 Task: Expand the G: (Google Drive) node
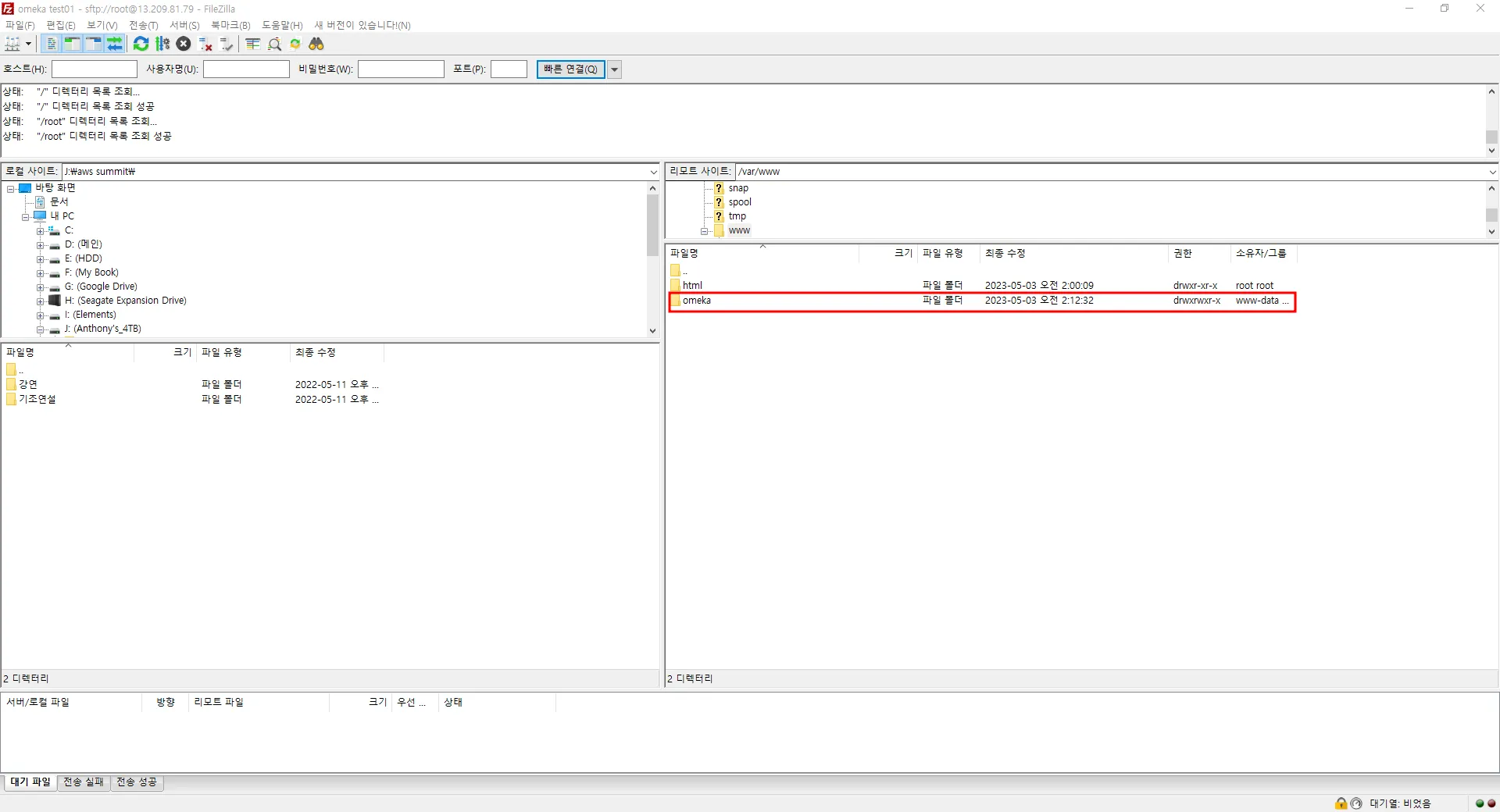point(41,287)
